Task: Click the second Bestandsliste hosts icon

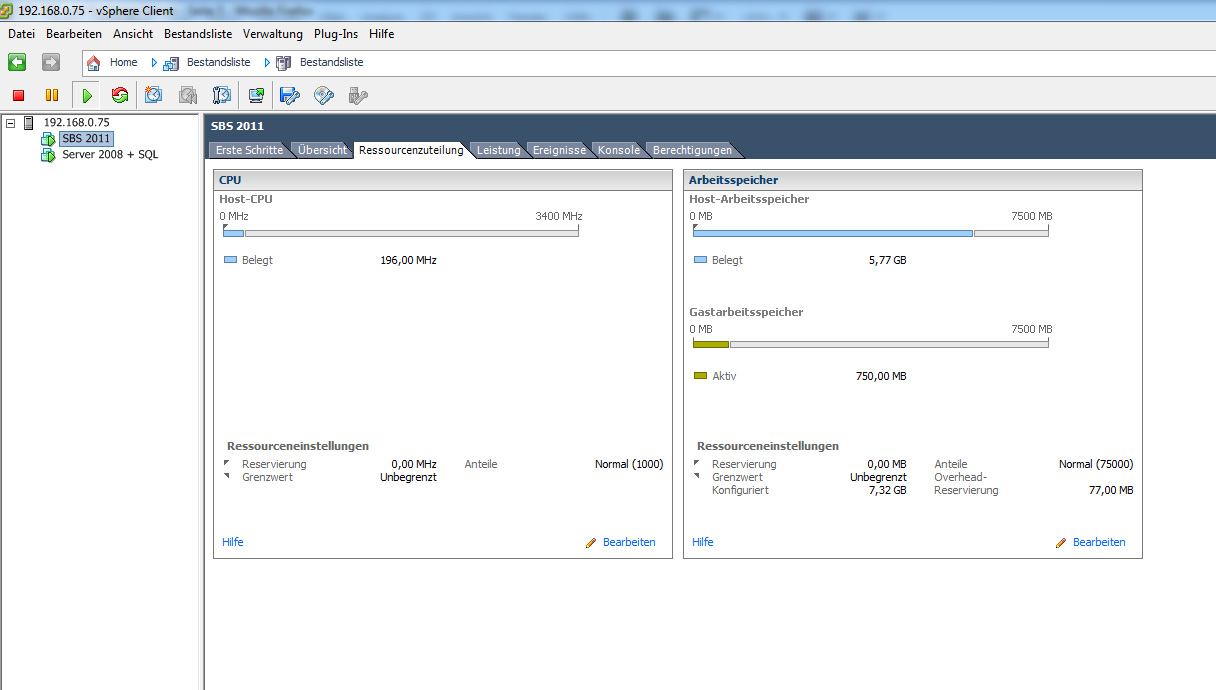Action: (x=284, y=62)
